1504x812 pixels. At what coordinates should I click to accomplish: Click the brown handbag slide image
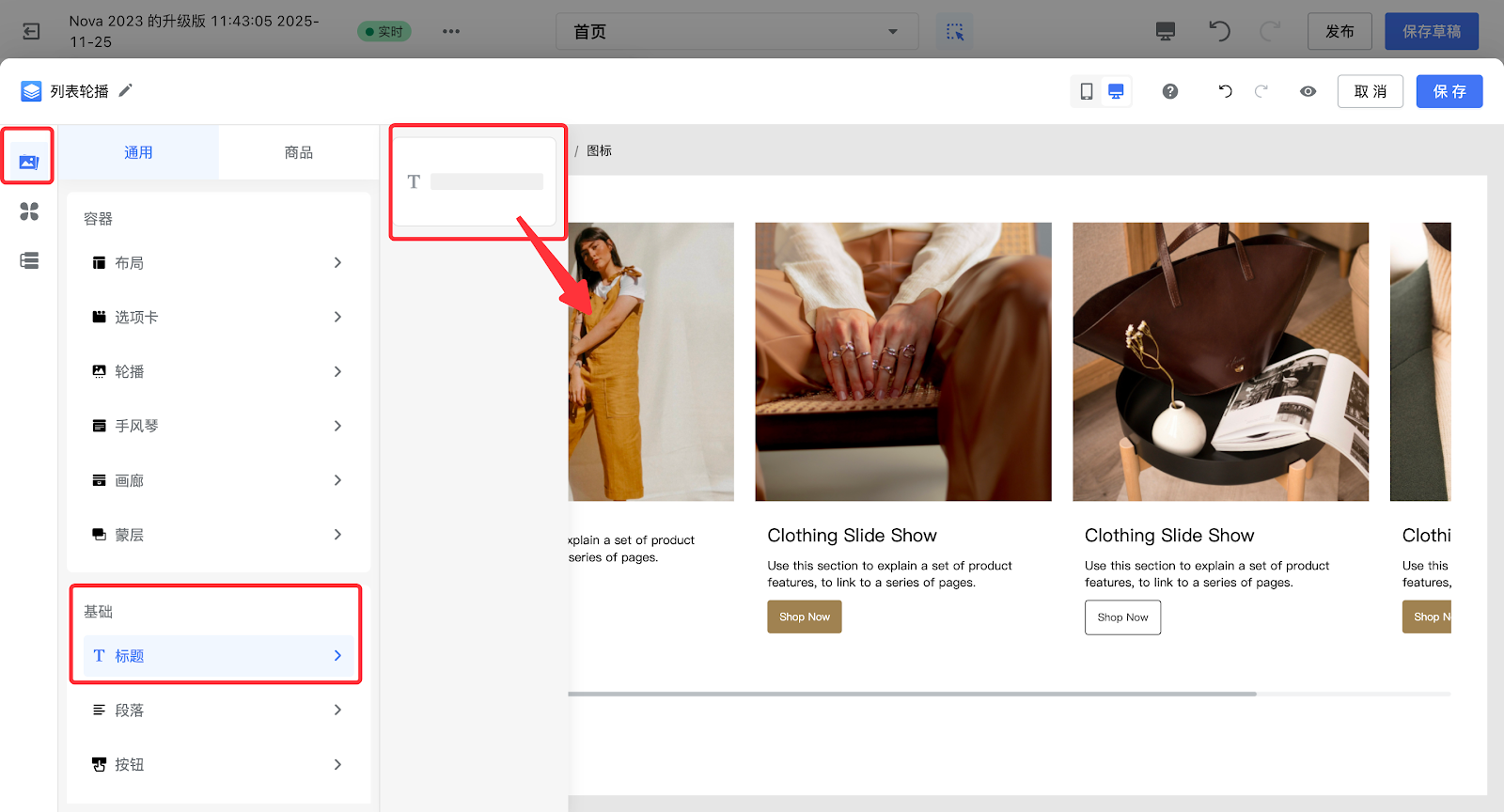click(x=1220, y=362)
